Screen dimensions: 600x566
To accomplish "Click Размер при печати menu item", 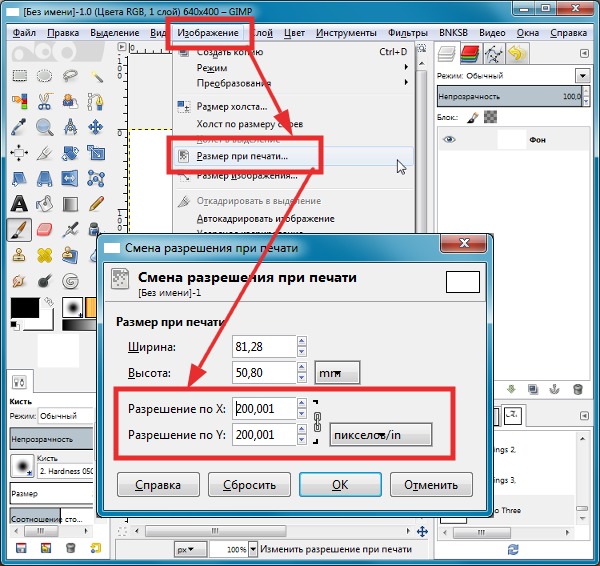I will pos(293,156).
